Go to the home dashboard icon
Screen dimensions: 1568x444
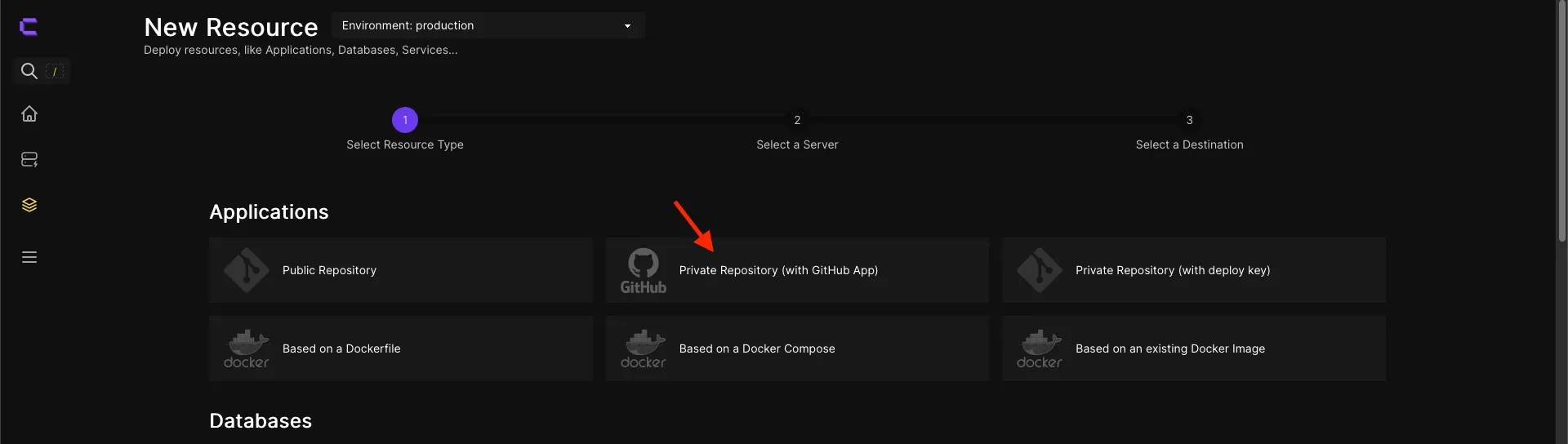tap(29, 113)
